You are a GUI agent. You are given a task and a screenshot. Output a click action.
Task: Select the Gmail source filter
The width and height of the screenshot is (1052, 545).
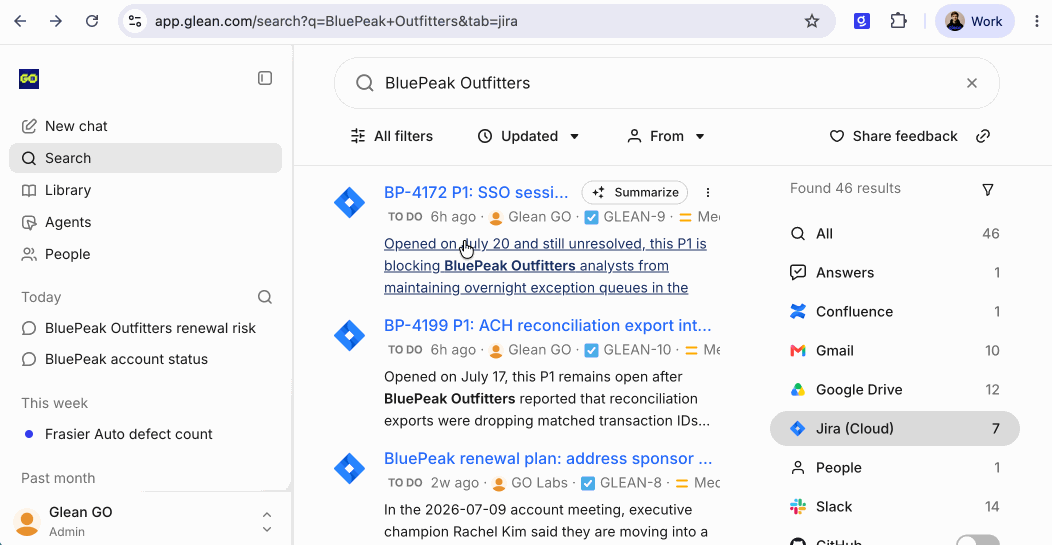(x=894, y=350)
